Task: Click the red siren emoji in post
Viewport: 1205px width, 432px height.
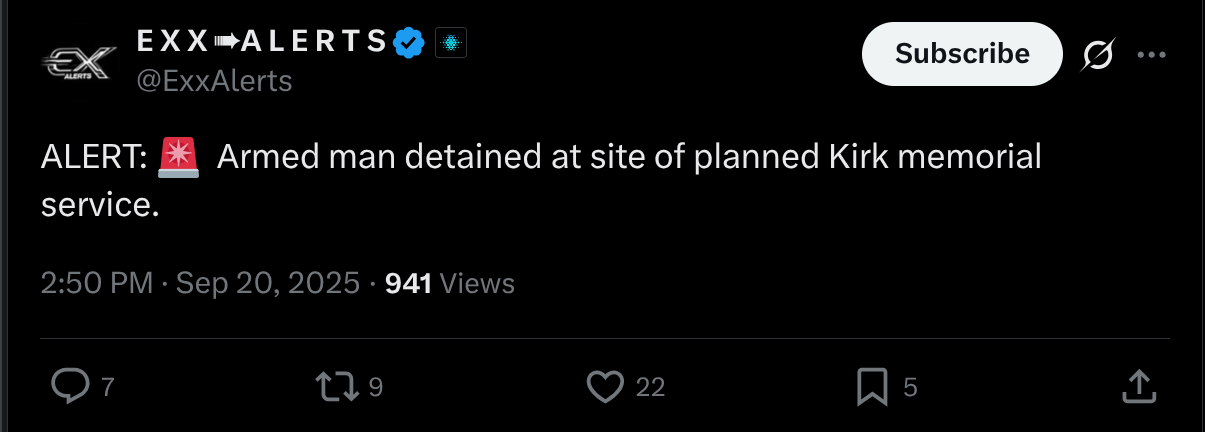Action: (179, 158)
